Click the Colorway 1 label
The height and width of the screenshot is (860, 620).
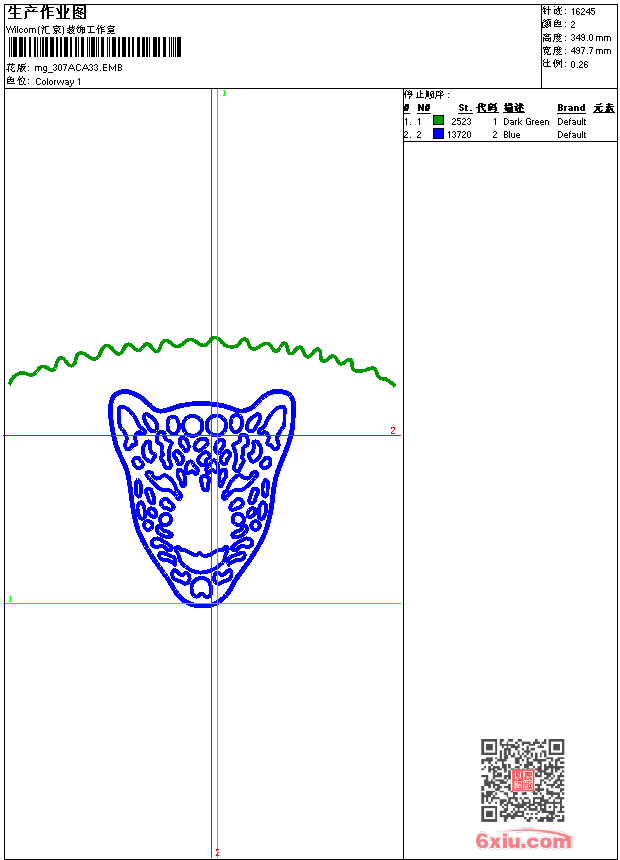point(59,81)
